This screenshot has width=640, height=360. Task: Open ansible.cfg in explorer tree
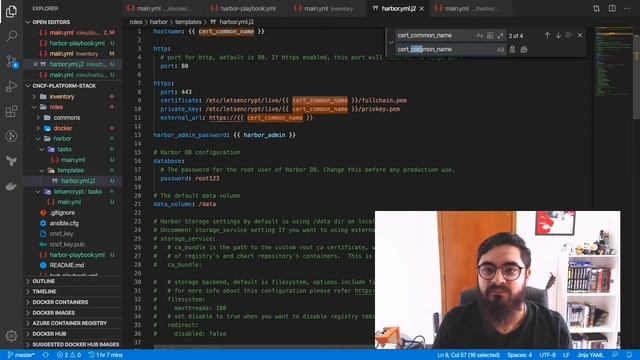click(73, 223)
